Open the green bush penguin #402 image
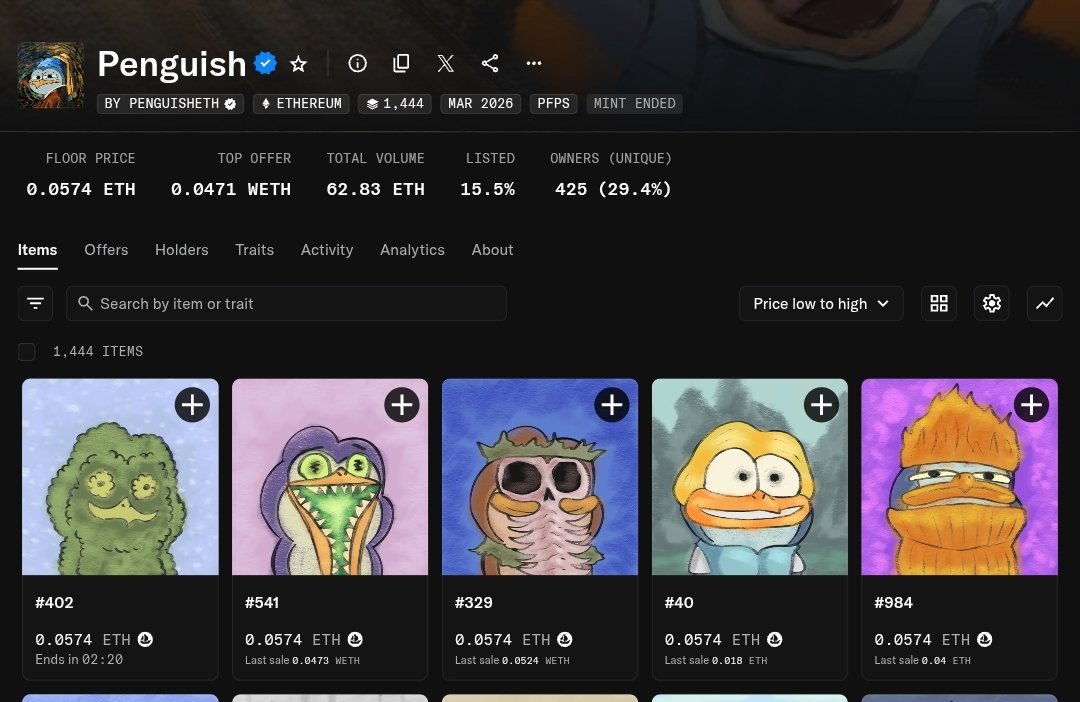Image resolution: width=1080 pixels, height=702 pixels. tap(121, 477)
